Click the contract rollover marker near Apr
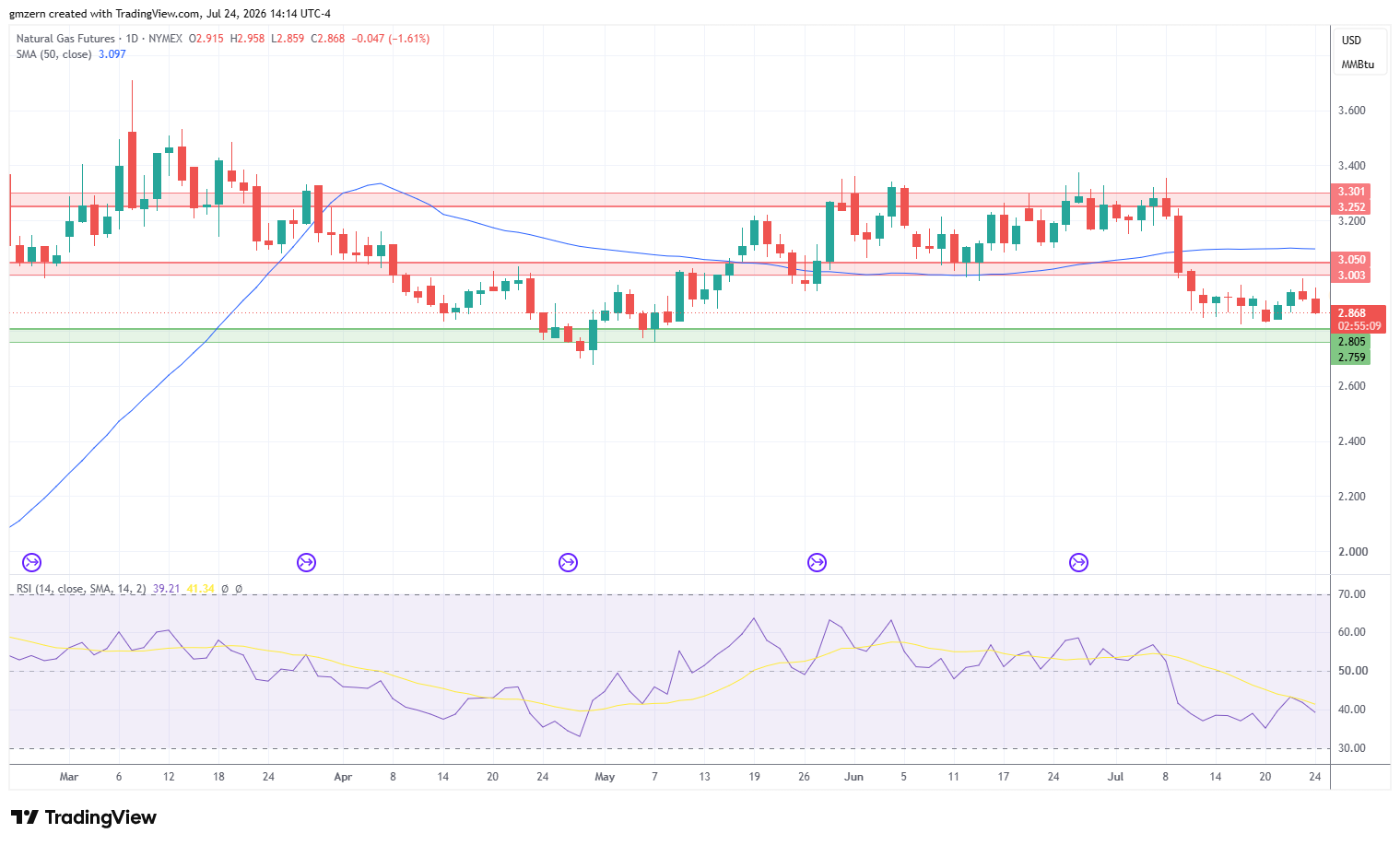 point(306,562)
